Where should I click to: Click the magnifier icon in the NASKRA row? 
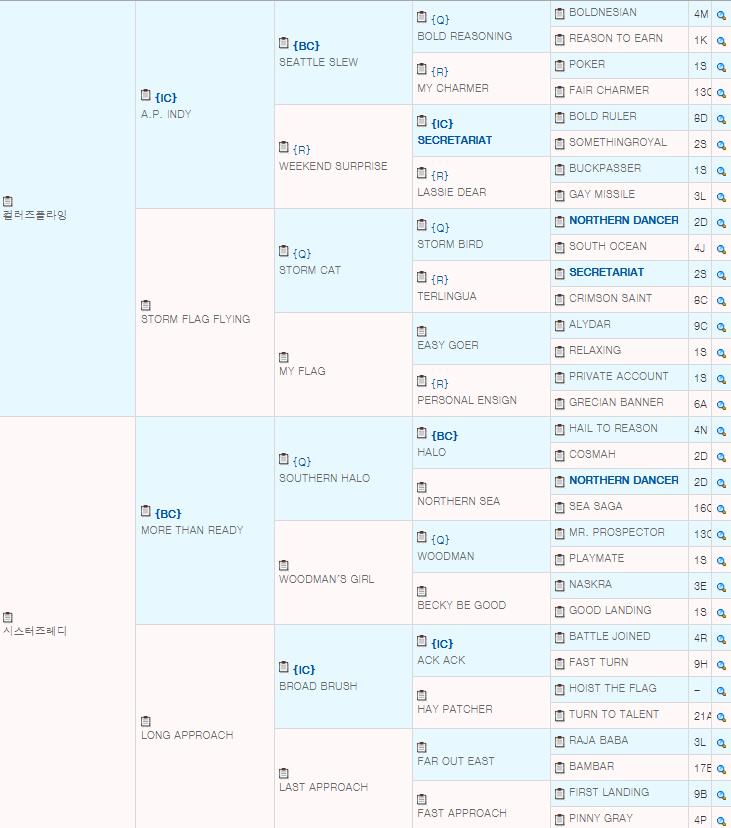tap(721, 587)
